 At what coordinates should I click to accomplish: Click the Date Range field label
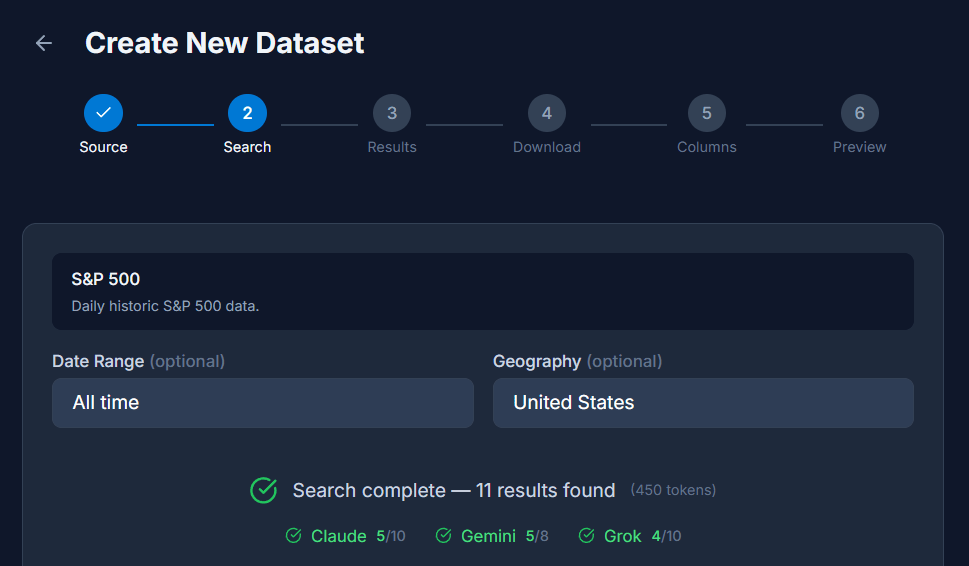[138, 361]
